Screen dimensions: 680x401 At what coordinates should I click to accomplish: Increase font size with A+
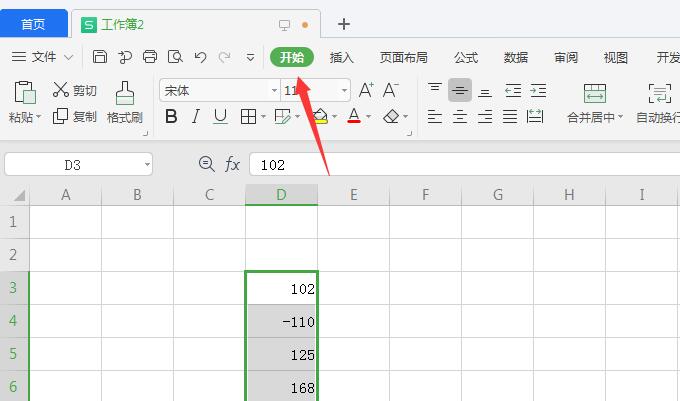coord(366,90)
